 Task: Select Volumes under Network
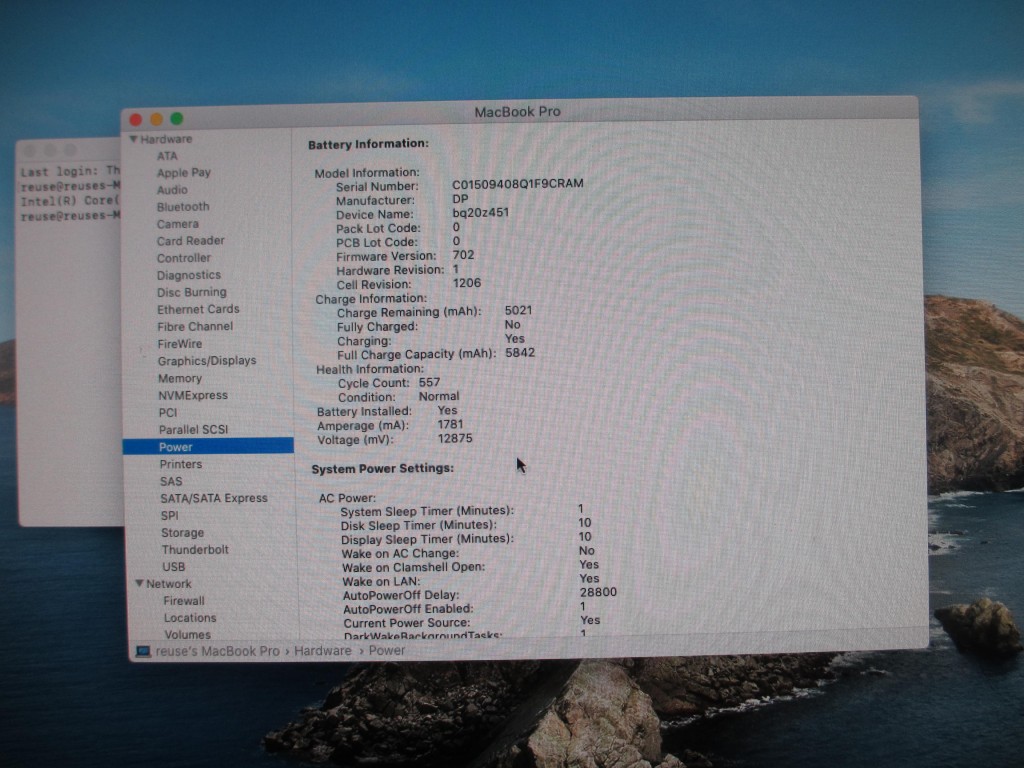pyautogui.click(x=187, y=635)
